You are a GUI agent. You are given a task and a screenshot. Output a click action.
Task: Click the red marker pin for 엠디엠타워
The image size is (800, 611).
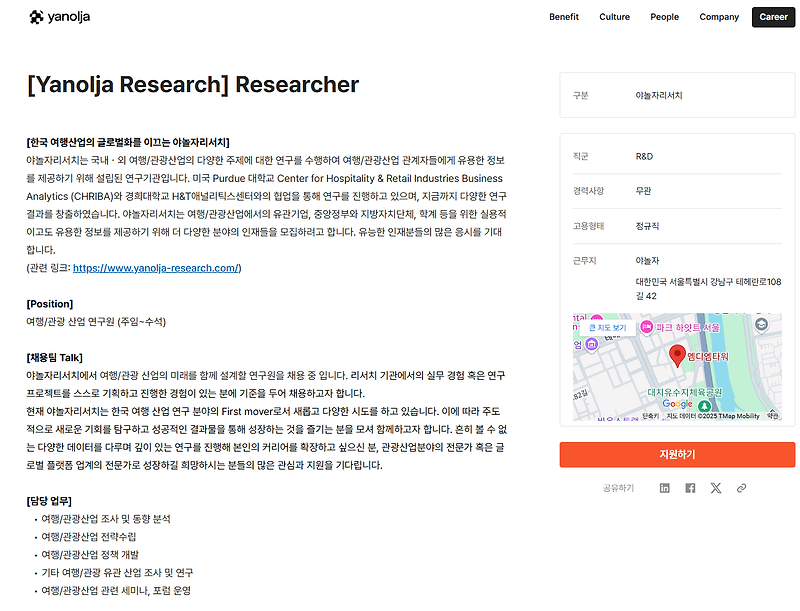678,356
